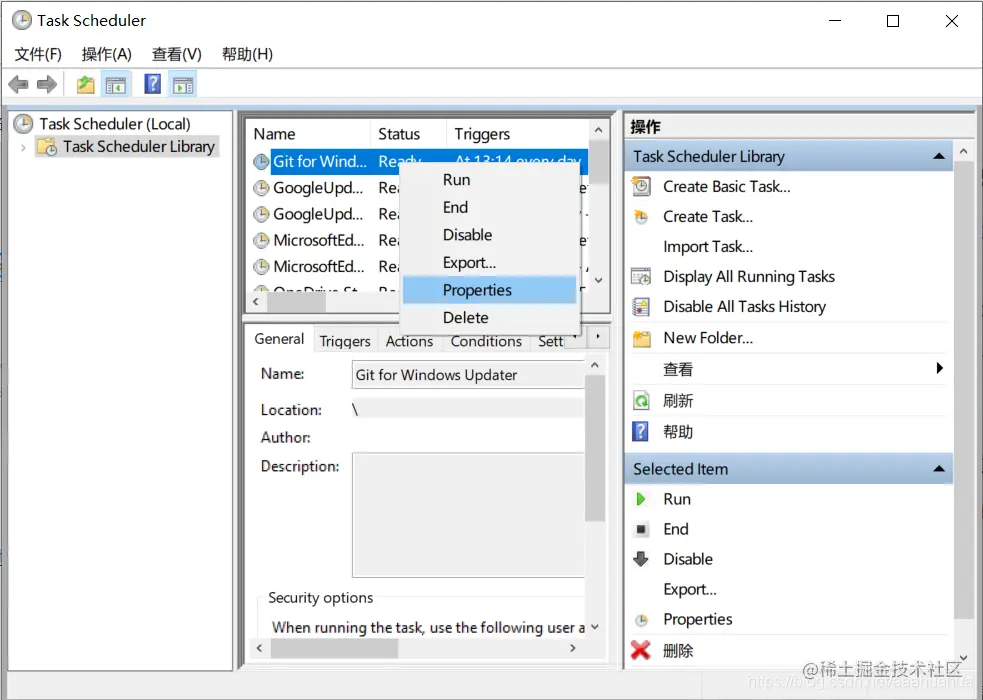Viewport: 983px width, 700px height.
Task: Click the New Folder icon
Action: 641,338
